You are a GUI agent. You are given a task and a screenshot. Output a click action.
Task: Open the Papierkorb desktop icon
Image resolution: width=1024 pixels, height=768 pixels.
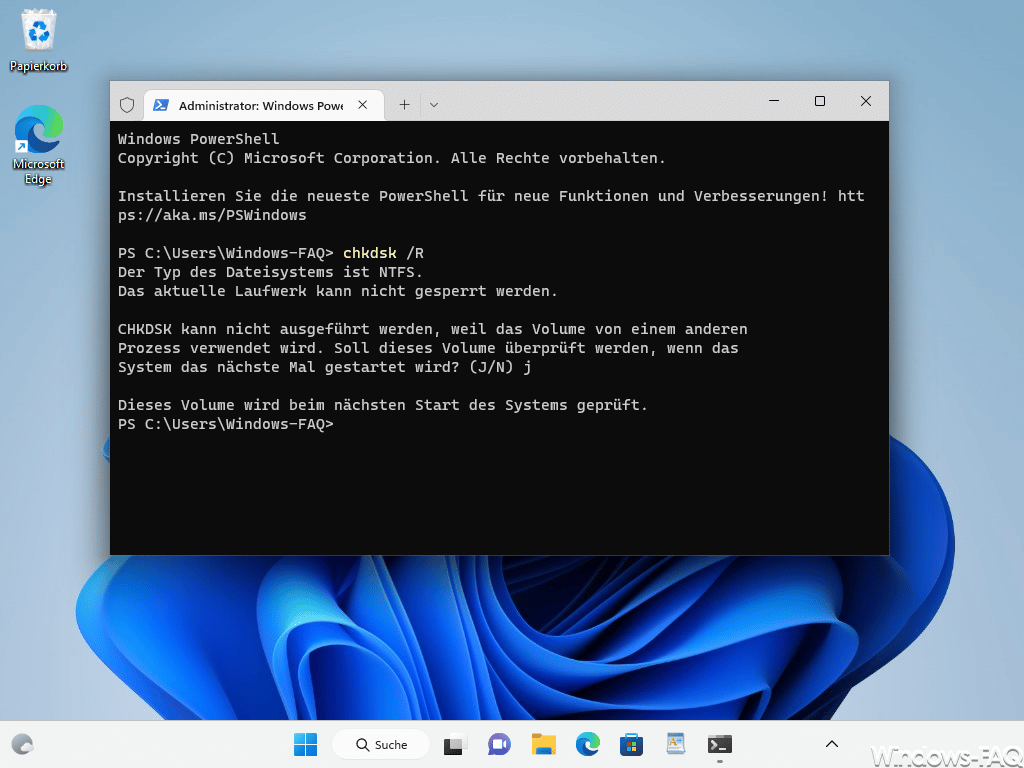pos(39,39)
